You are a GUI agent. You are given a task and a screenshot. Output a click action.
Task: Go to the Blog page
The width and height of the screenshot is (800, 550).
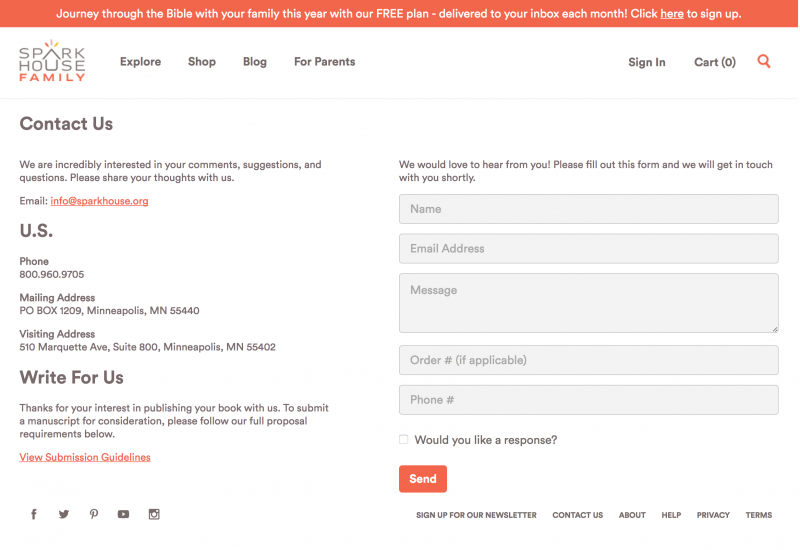pyautogui.click(x=255, y=62)
